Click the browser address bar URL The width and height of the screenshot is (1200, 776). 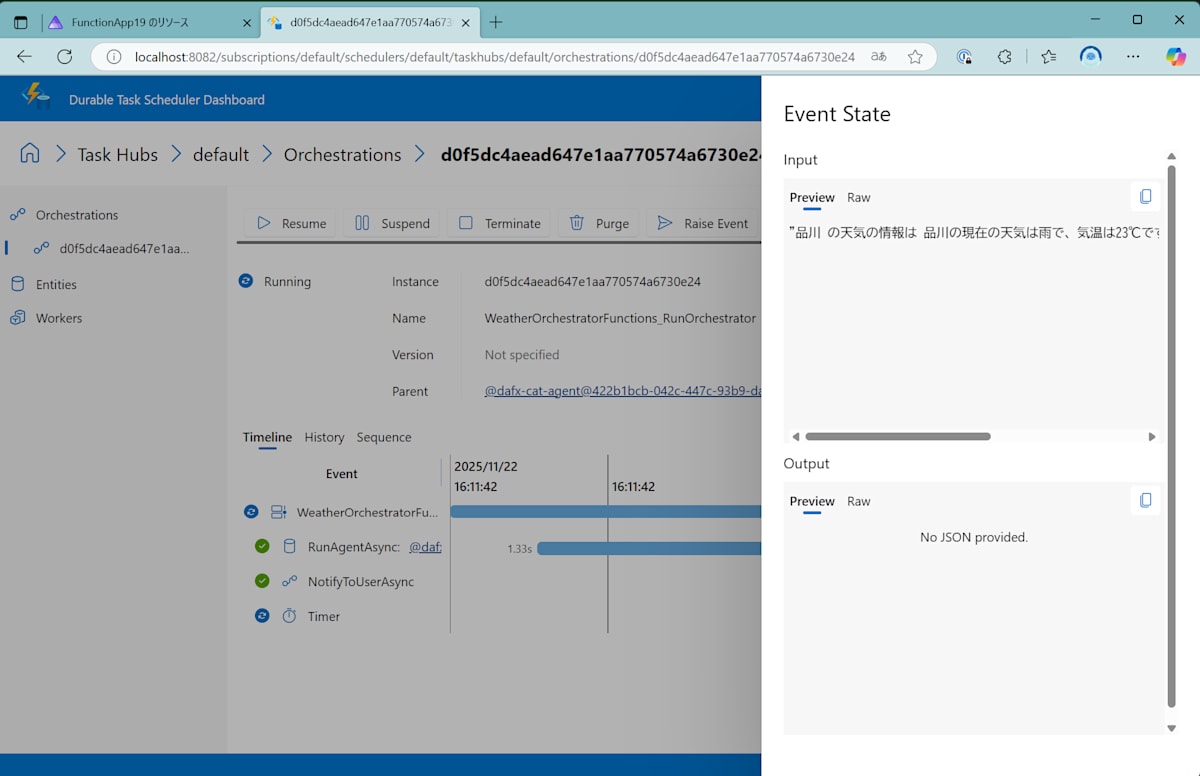(495, 57)
